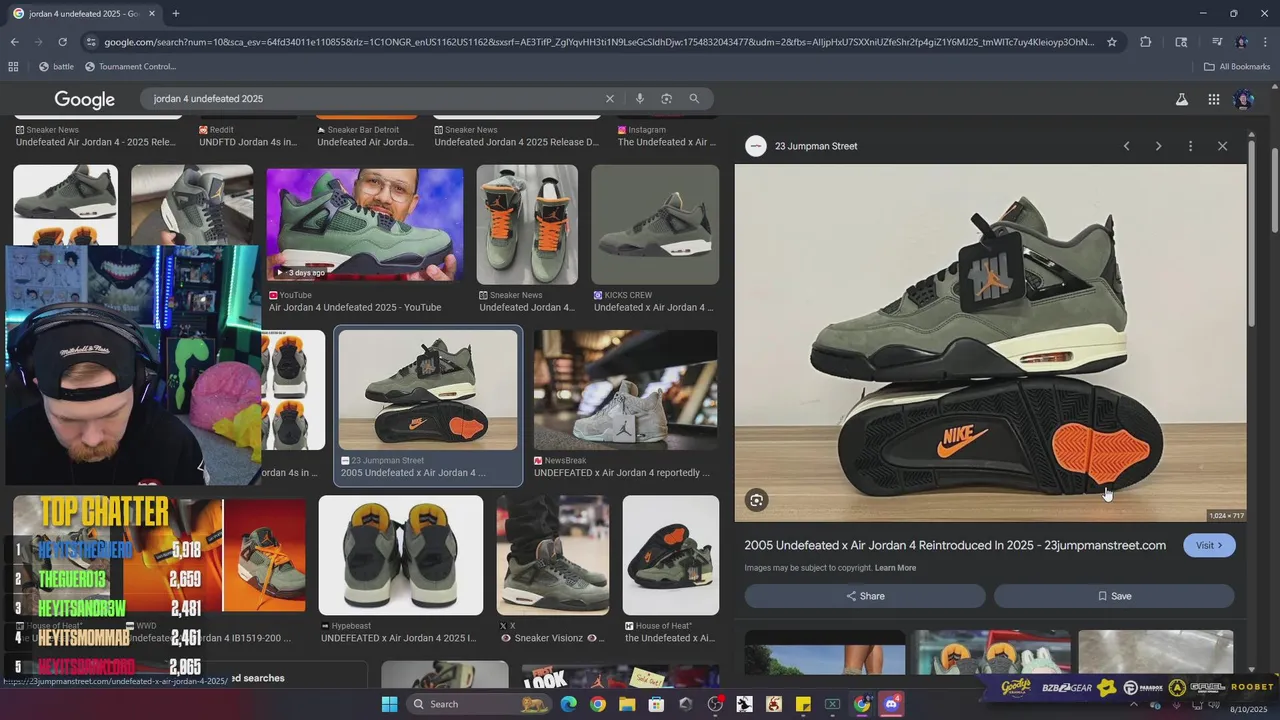Show previous image in the preview panel
Image resolution: width=1280 pixels, height=720 pixels.
click(x=1126, y=146)
